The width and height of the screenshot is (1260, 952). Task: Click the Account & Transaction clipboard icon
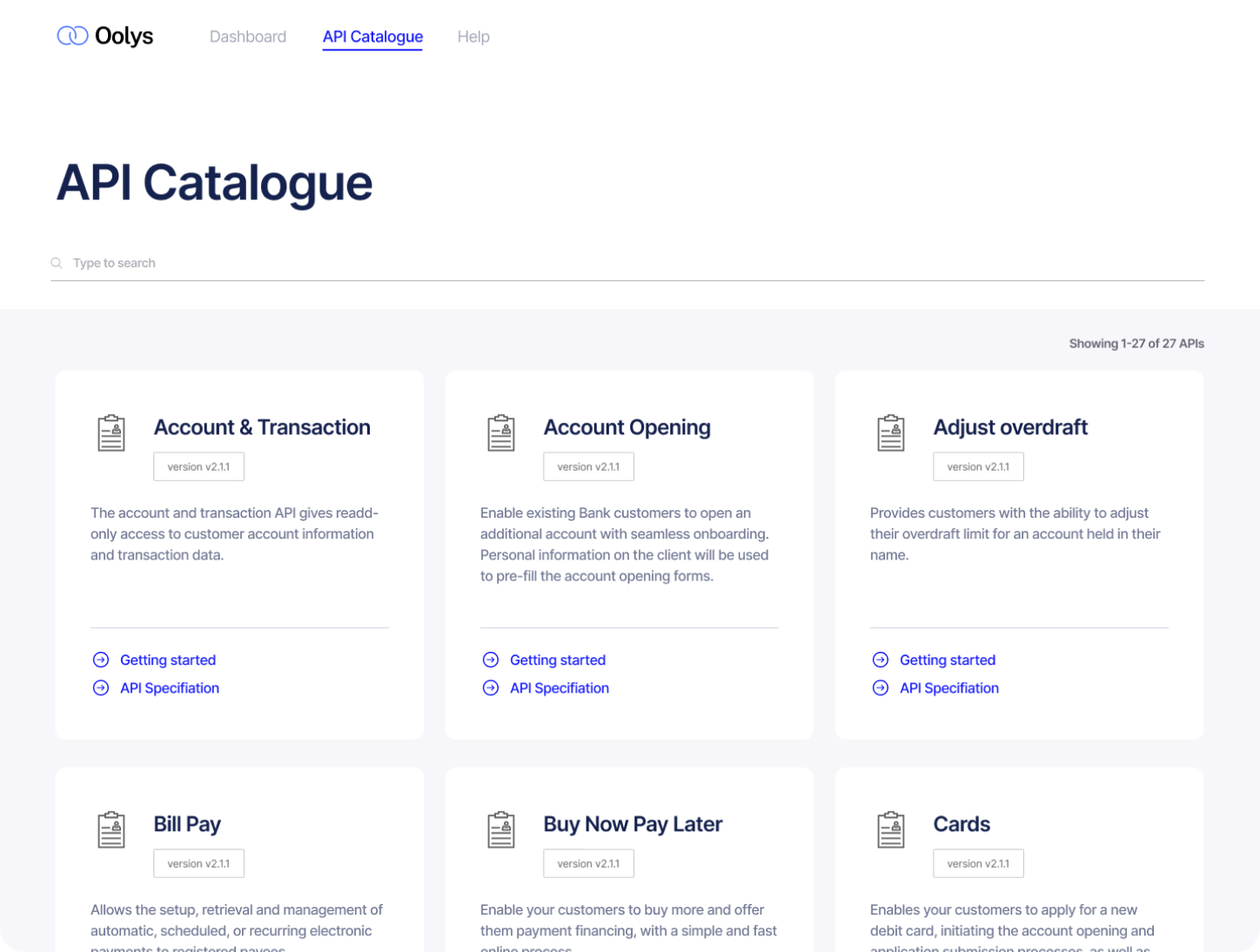pos(111,433)
